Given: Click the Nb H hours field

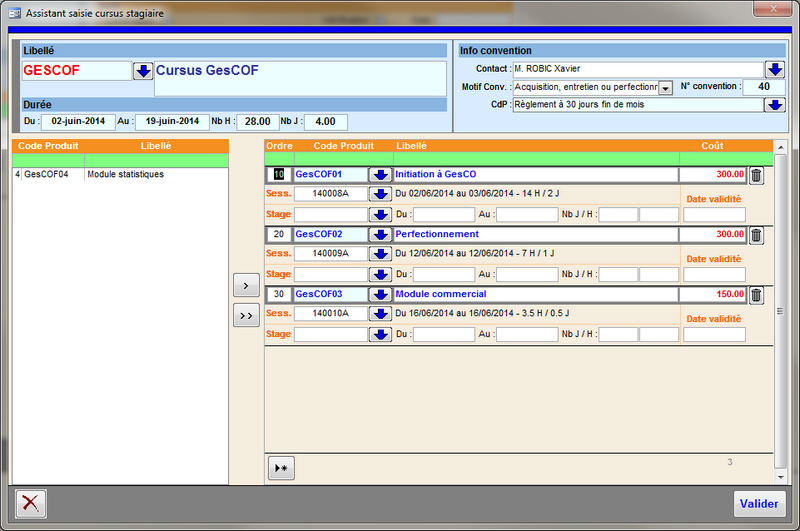Looking at the screenshot, I should [257, 121].
